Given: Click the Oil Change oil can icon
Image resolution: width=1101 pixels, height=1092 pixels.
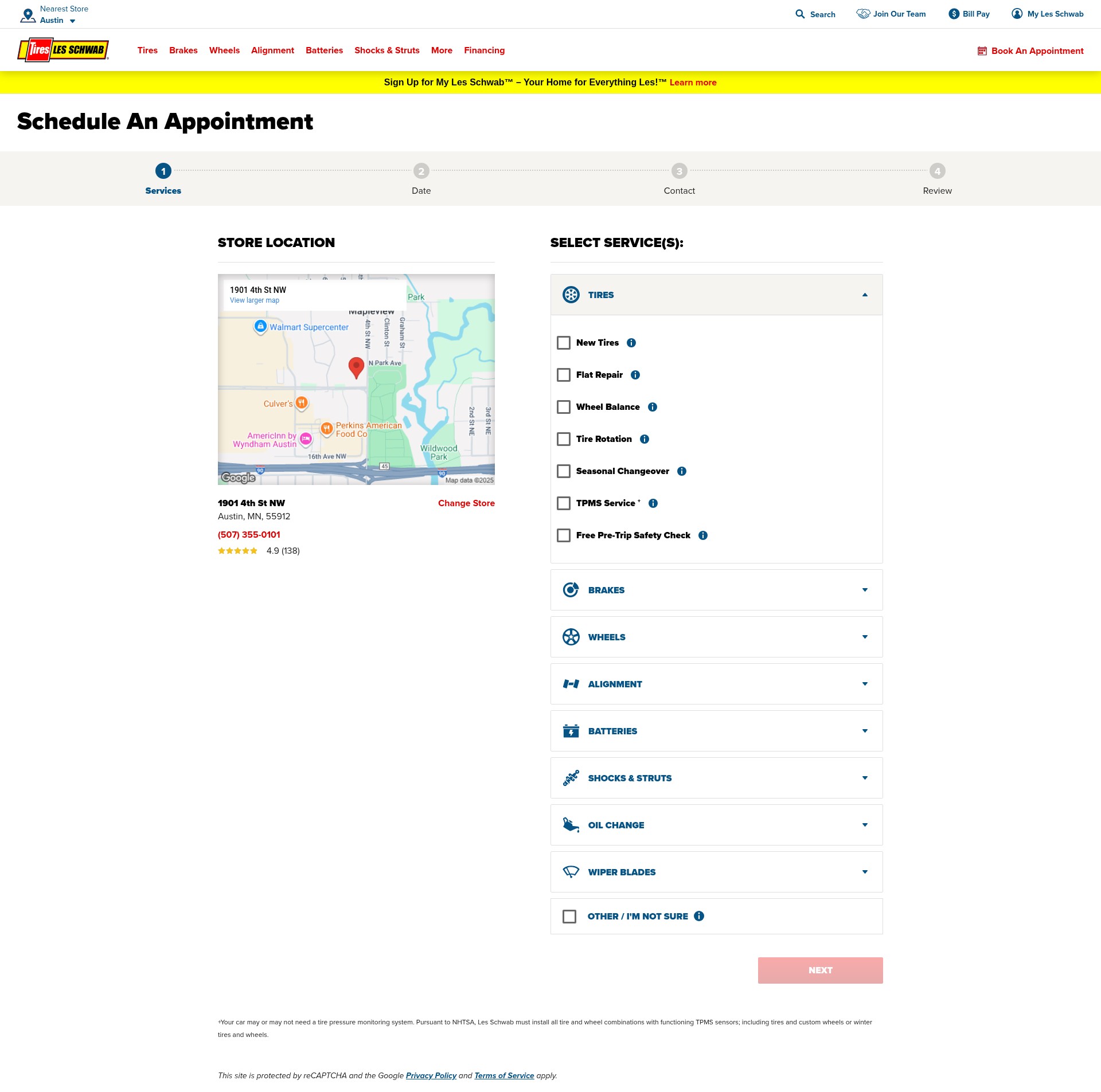Looking at the screenshot, I should coord(571,825).
